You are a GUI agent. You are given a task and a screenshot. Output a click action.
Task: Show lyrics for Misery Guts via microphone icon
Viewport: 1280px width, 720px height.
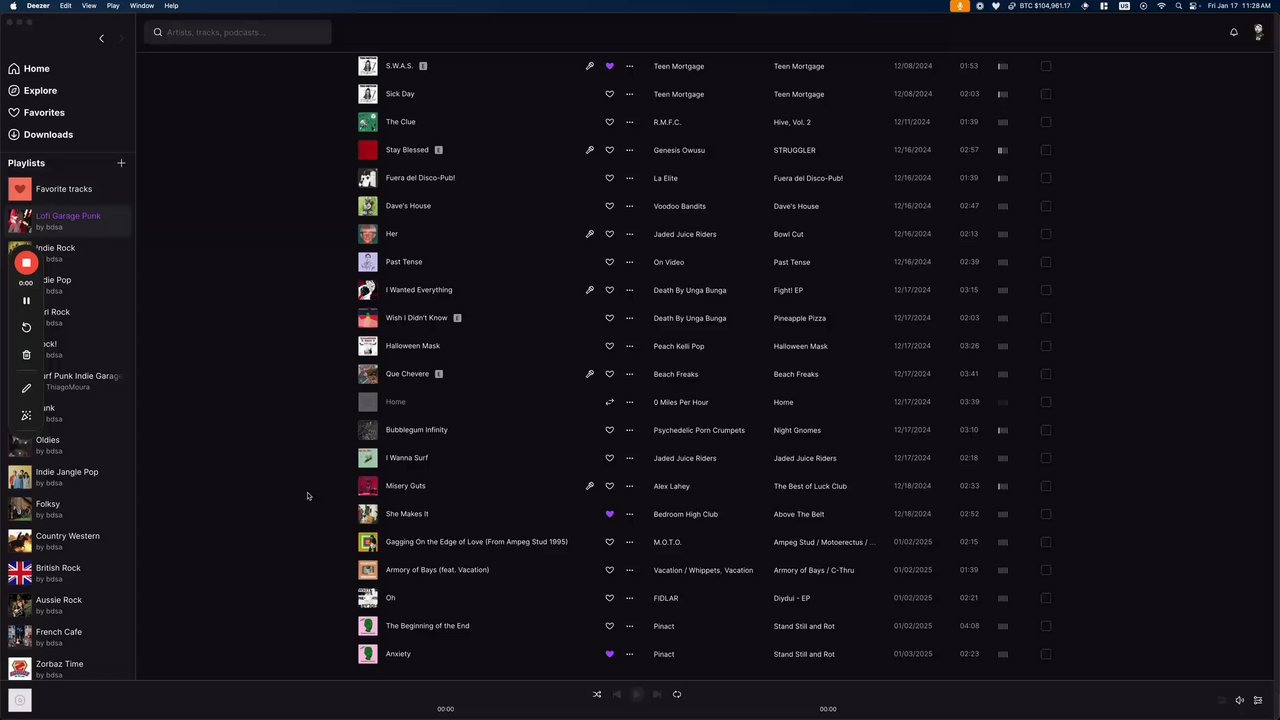coord(590,486)
